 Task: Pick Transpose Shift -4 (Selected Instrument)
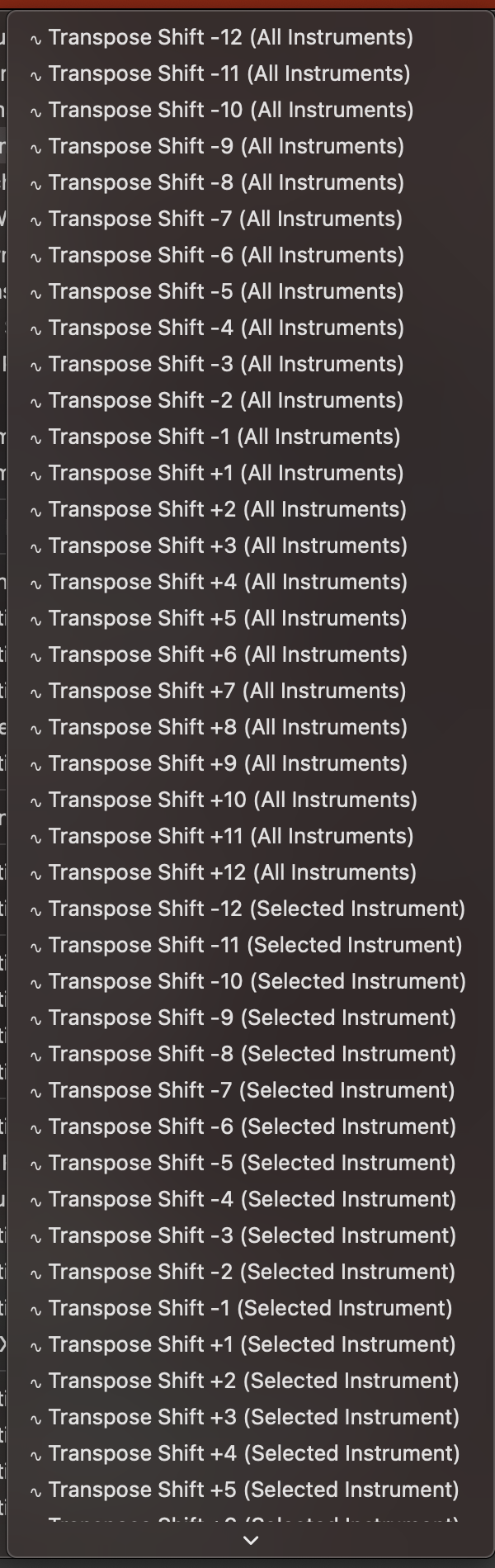click(252, 1199)
